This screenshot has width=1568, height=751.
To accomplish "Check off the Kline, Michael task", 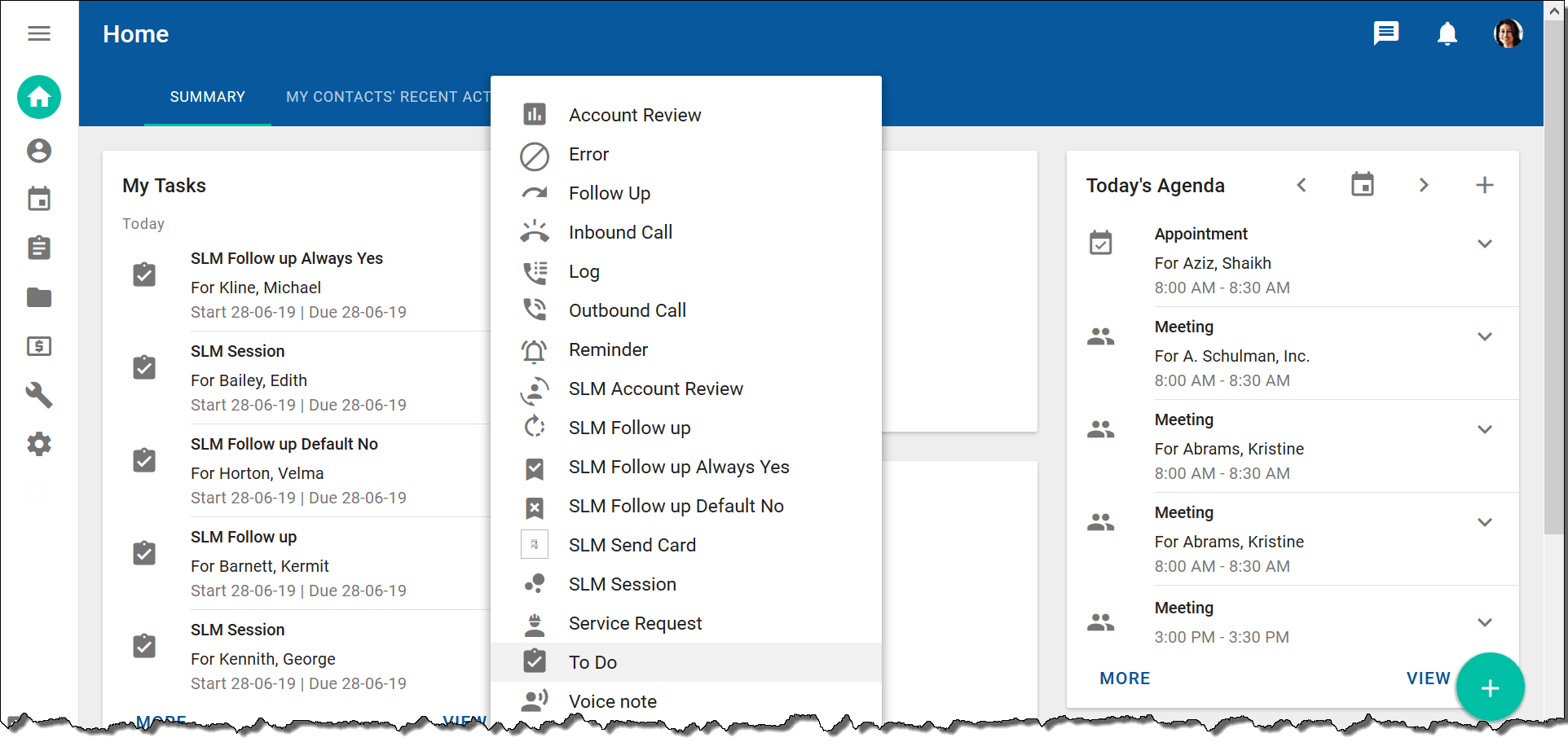I will [x=144, y=274].
